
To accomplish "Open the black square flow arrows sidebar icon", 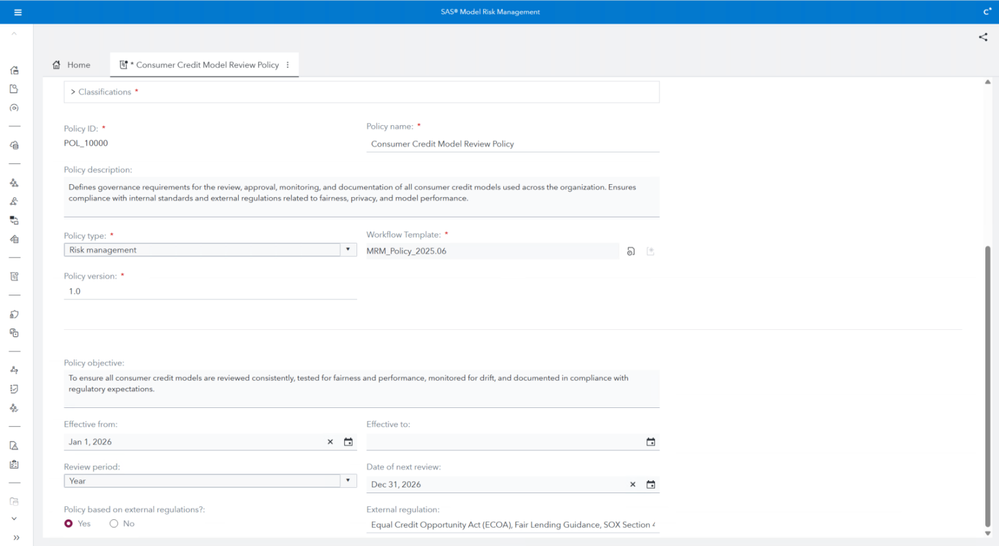I will (x=14, y=220).
